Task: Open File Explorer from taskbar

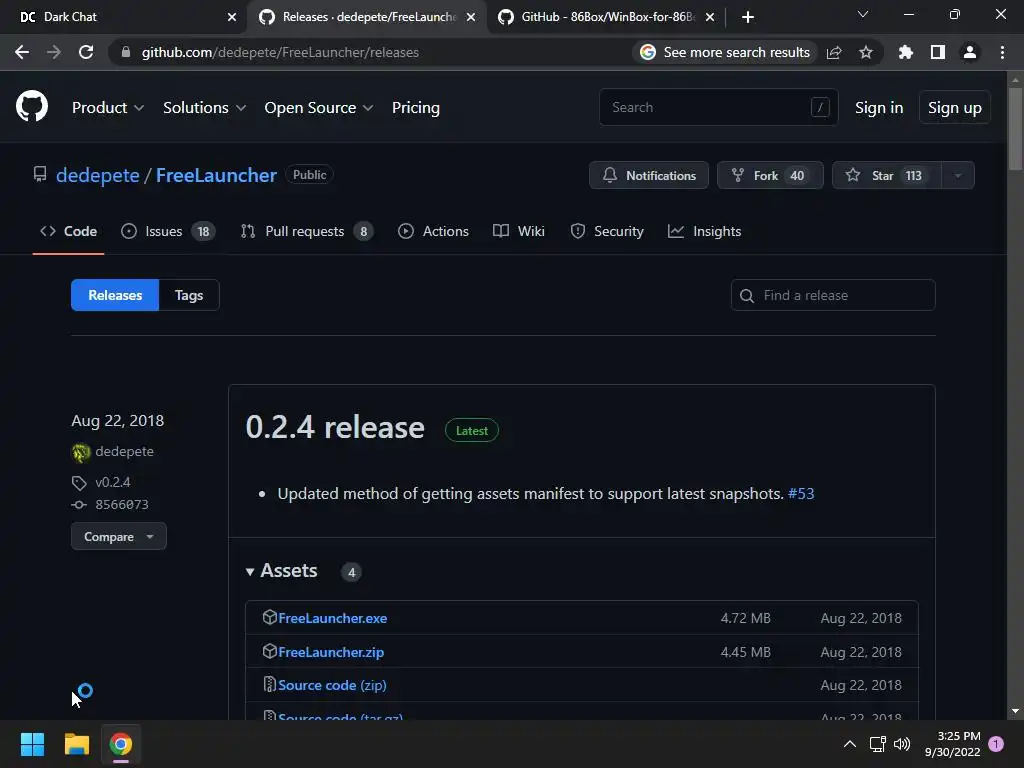Action: tap(76, 744)
